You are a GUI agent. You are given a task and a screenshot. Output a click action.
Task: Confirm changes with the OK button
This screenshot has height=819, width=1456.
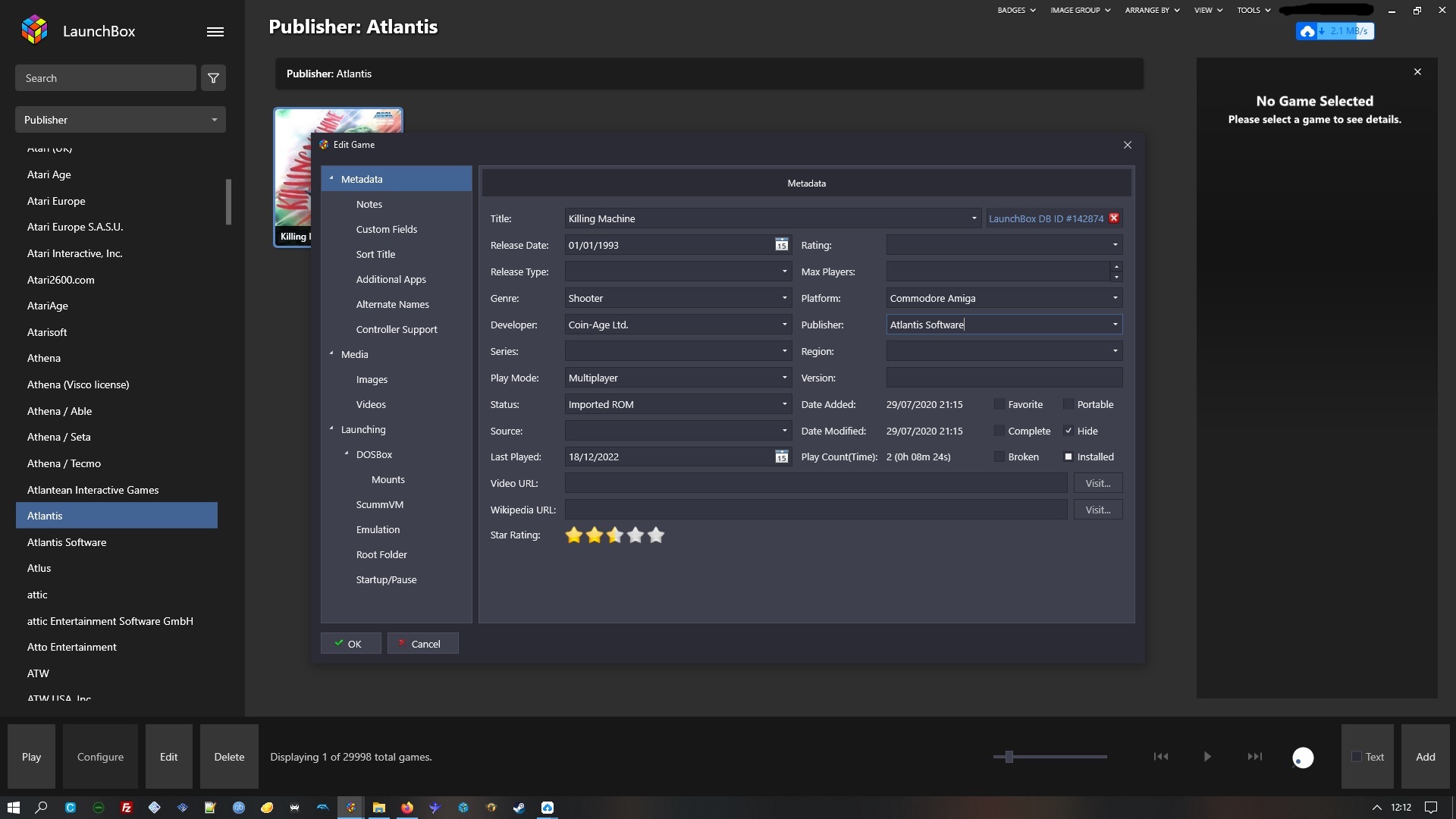tap(350, 644)
